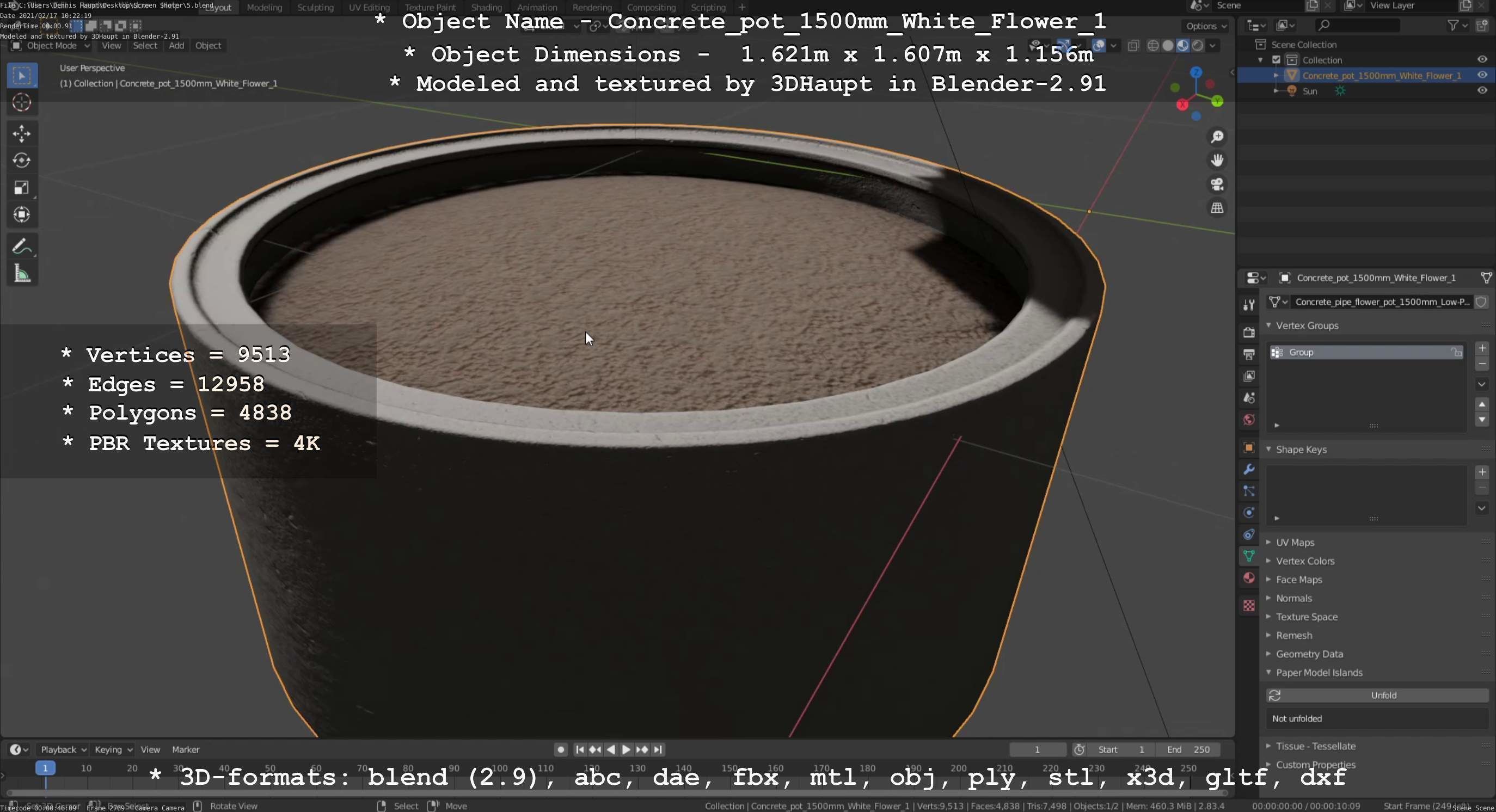Pick the Measure ruler tool
Viewport: 1496px width, 812px height.
pos(21,273)
